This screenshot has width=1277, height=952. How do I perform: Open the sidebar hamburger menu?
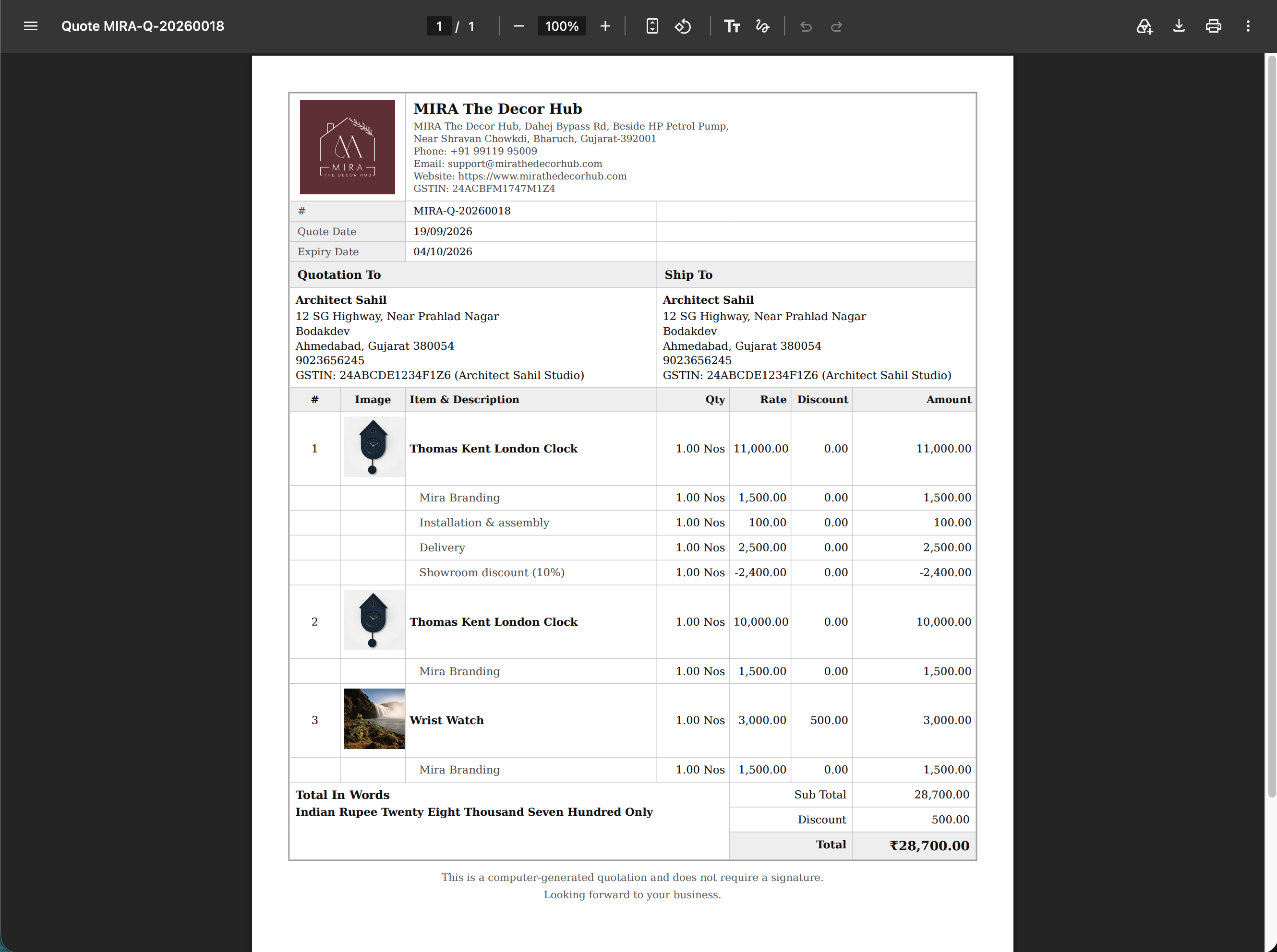pos(31,26)
